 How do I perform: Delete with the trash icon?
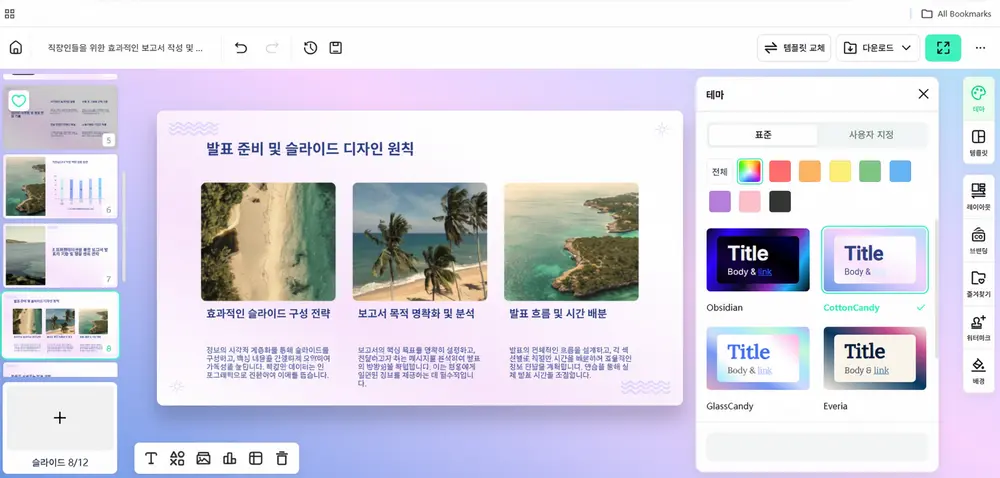tap(282, 458)
